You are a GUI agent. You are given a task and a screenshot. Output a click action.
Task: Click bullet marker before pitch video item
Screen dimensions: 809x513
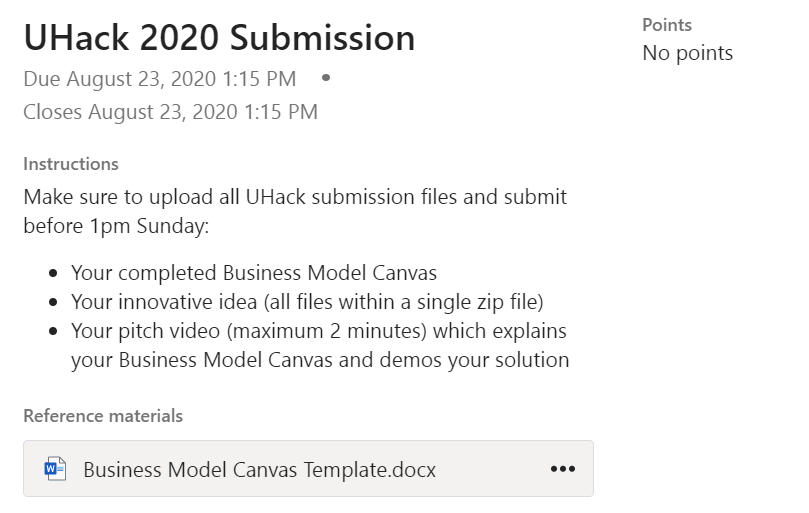(x=52, y=331)
